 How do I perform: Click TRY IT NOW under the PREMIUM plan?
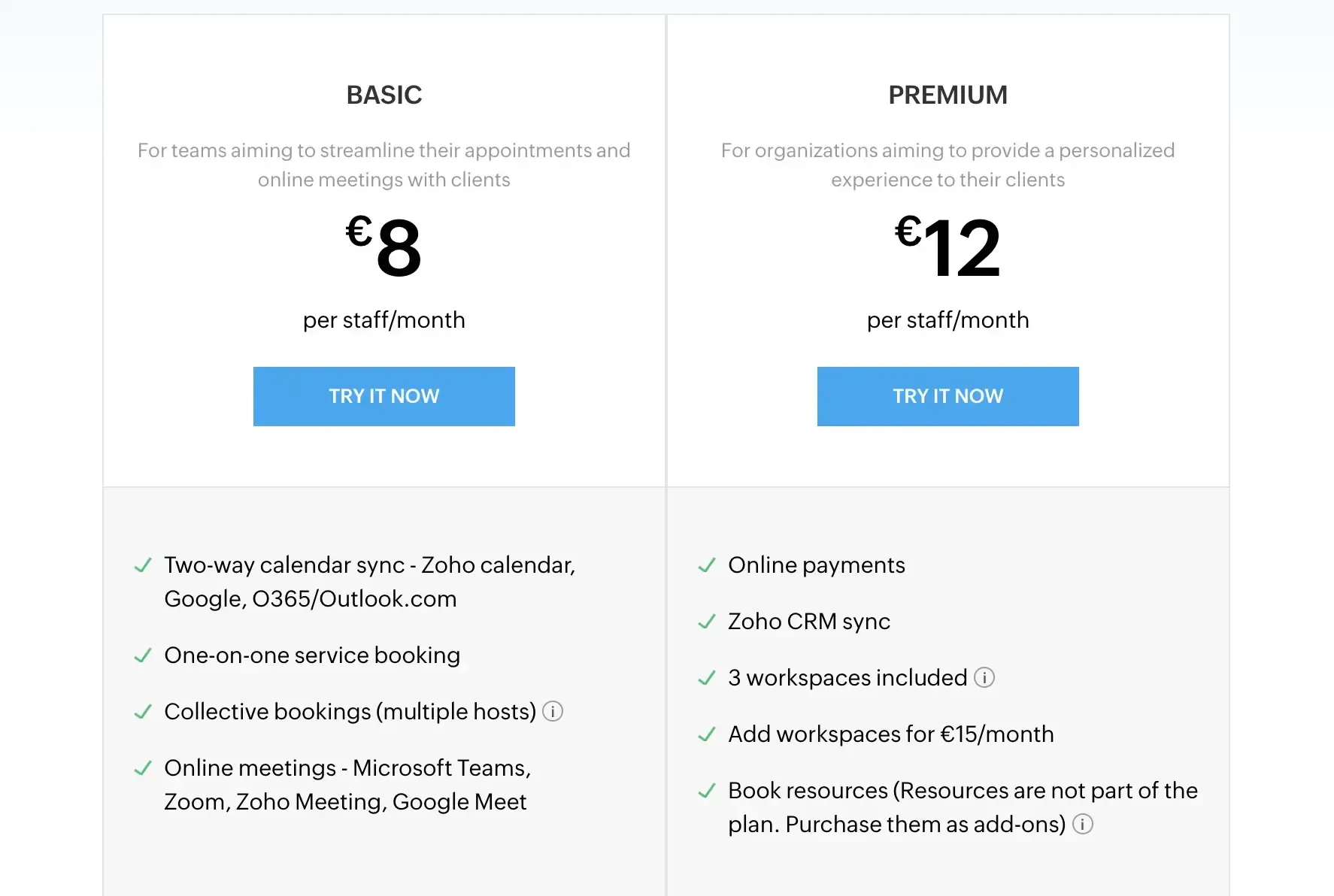(947, 396)
